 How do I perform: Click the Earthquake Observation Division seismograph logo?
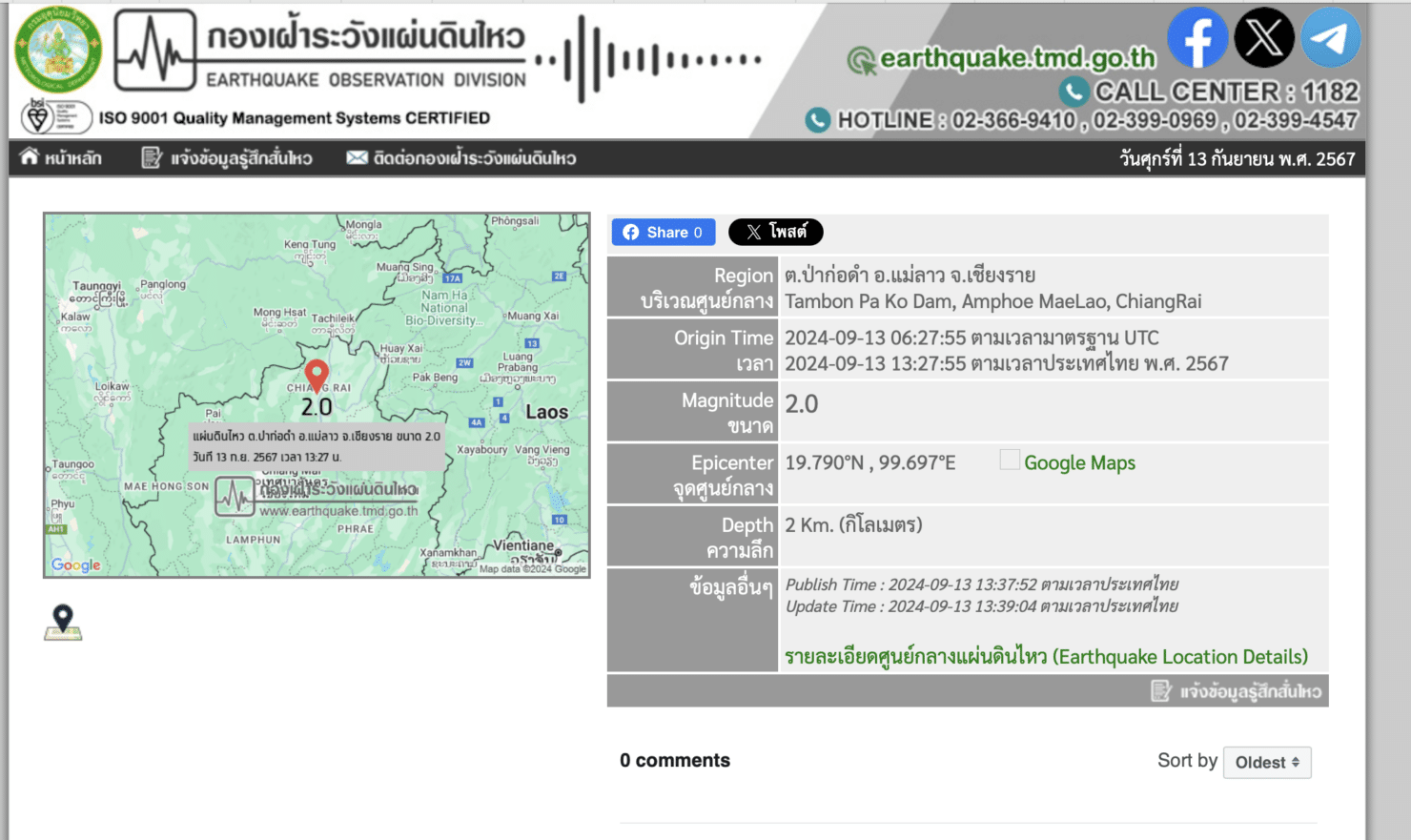[x=155, y=50]
